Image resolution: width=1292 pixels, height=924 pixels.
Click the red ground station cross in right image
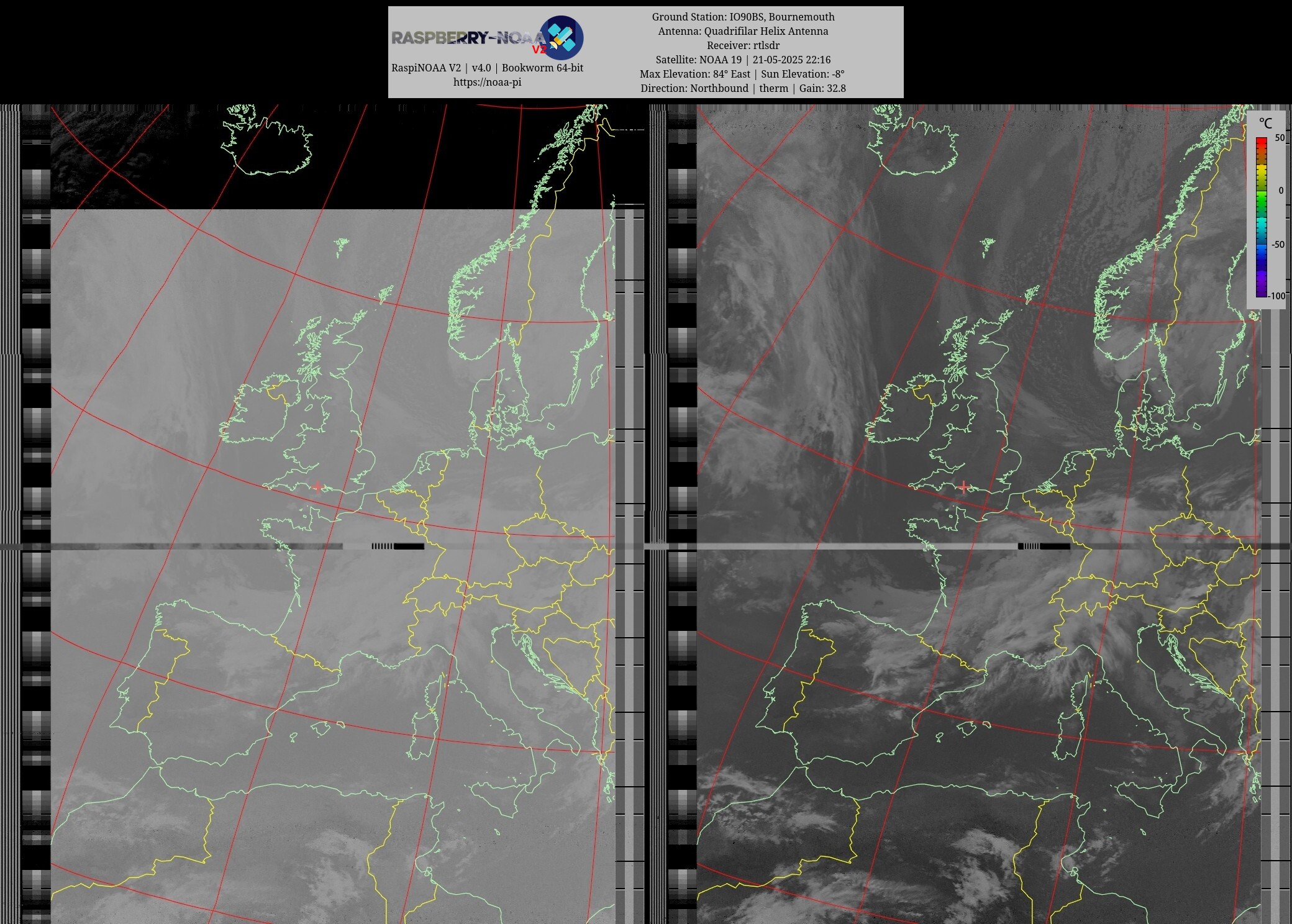[x=963, y=487]
